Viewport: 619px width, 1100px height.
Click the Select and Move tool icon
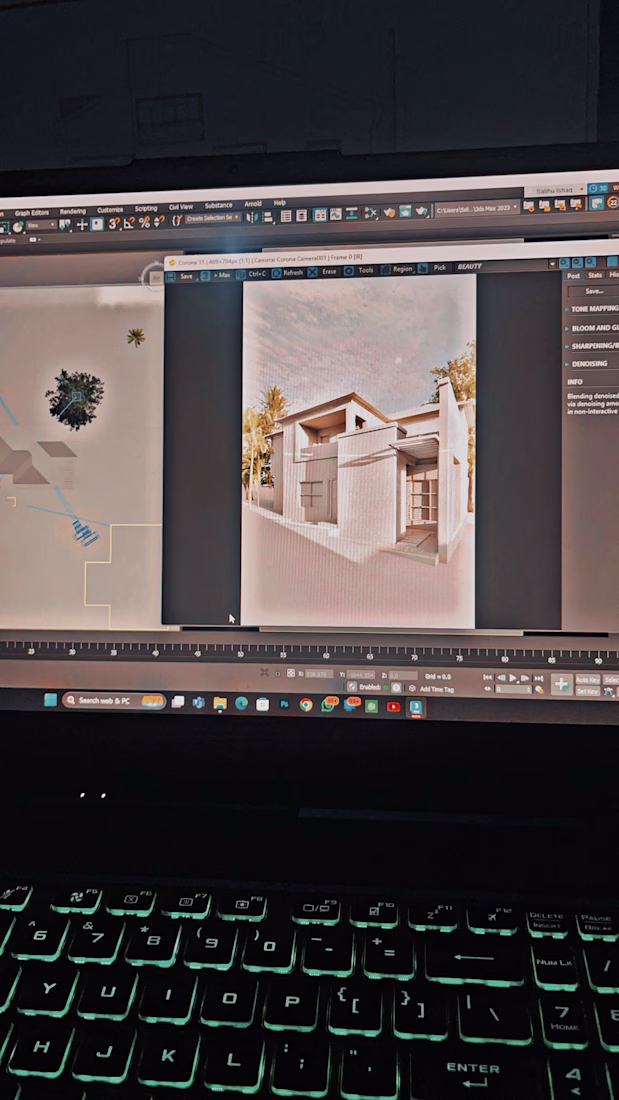[x=81, y=224]
